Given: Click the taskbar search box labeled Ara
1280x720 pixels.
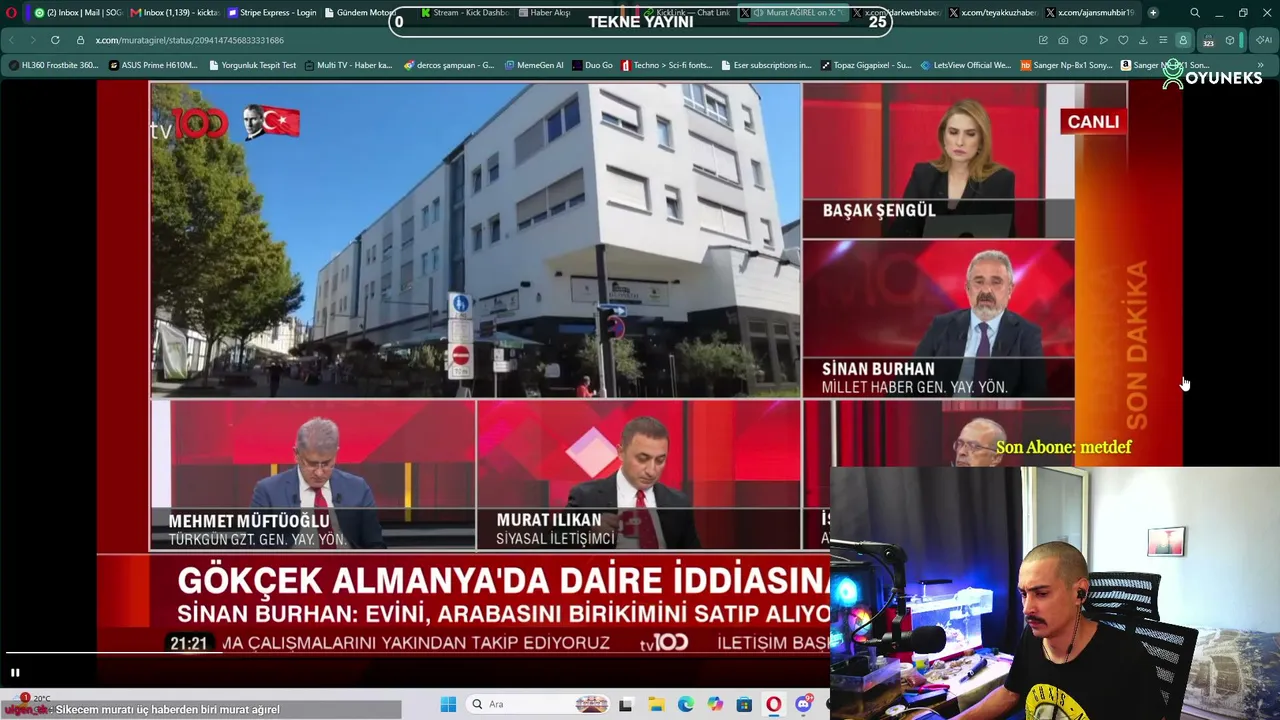Looking at the screenshot, I should (538, 704).
